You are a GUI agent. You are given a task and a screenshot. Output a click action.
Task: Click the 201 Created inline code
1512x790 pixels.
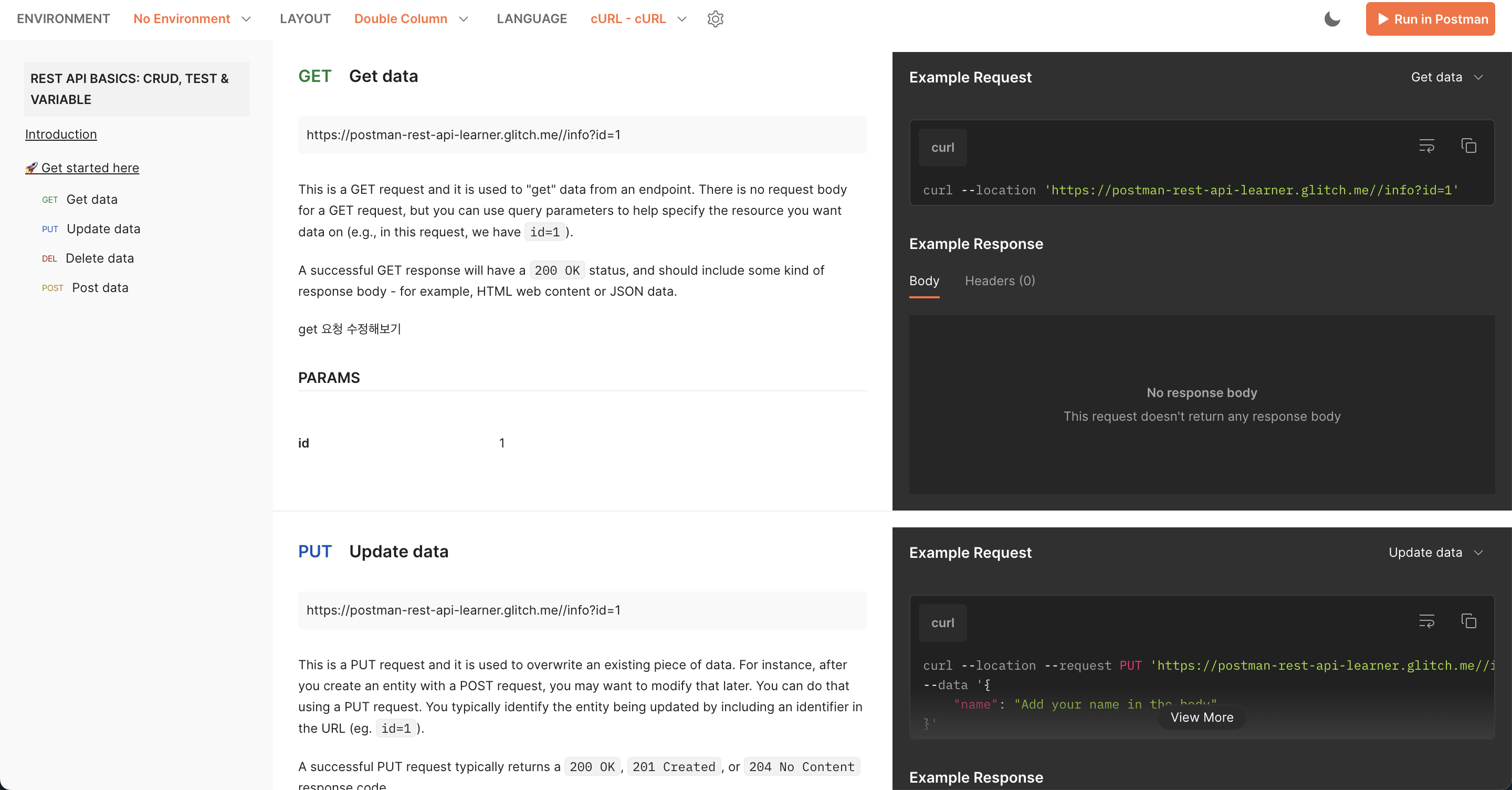[674, 766]
